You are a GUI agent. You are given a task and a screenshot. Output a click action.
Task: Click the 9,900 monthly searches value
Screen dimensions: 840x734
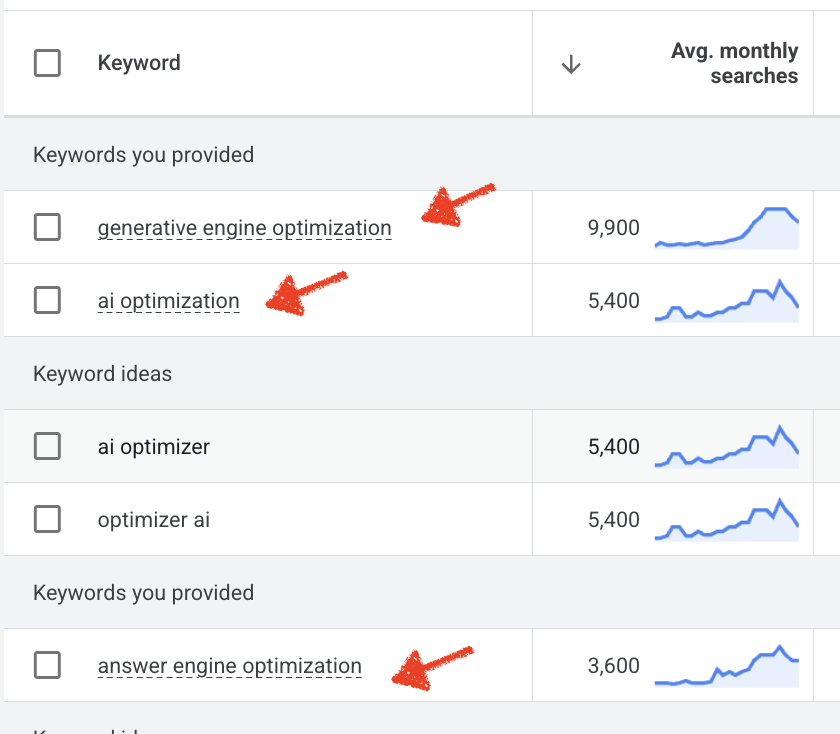613,228
